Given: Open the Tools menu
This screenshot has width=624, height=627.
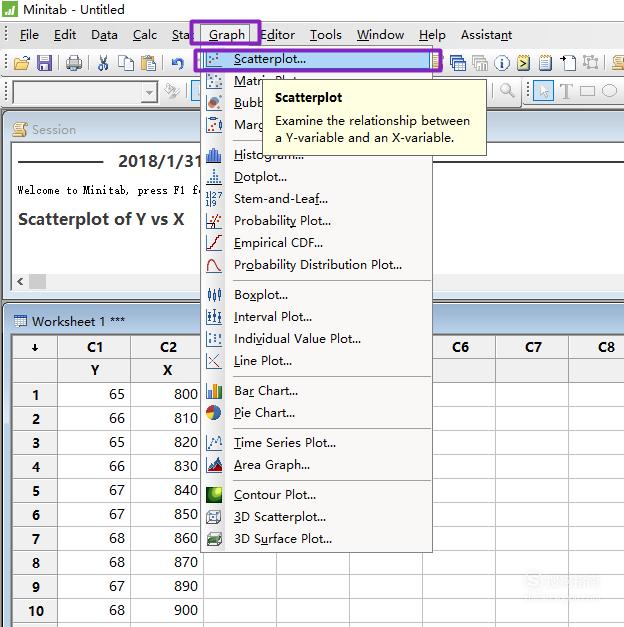Looking at the screenshot, I should [x=326, y=35].
